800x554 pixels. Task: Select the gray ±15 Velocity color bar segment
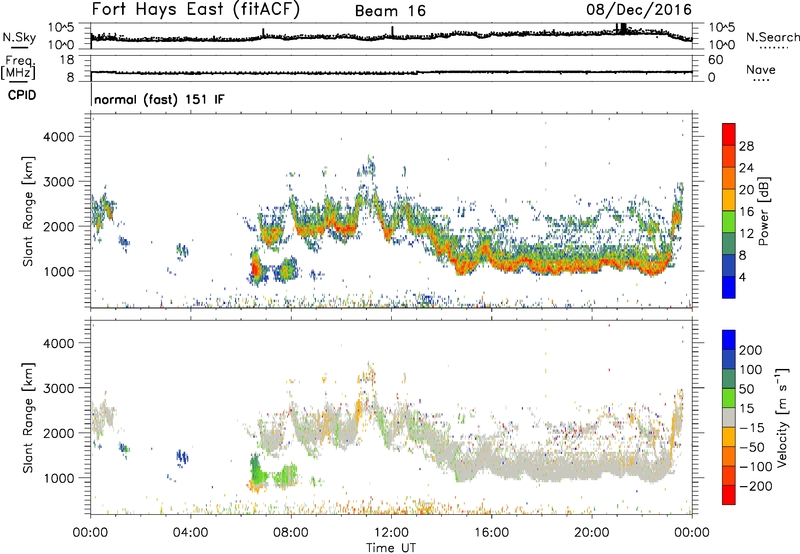pos(729,418)
